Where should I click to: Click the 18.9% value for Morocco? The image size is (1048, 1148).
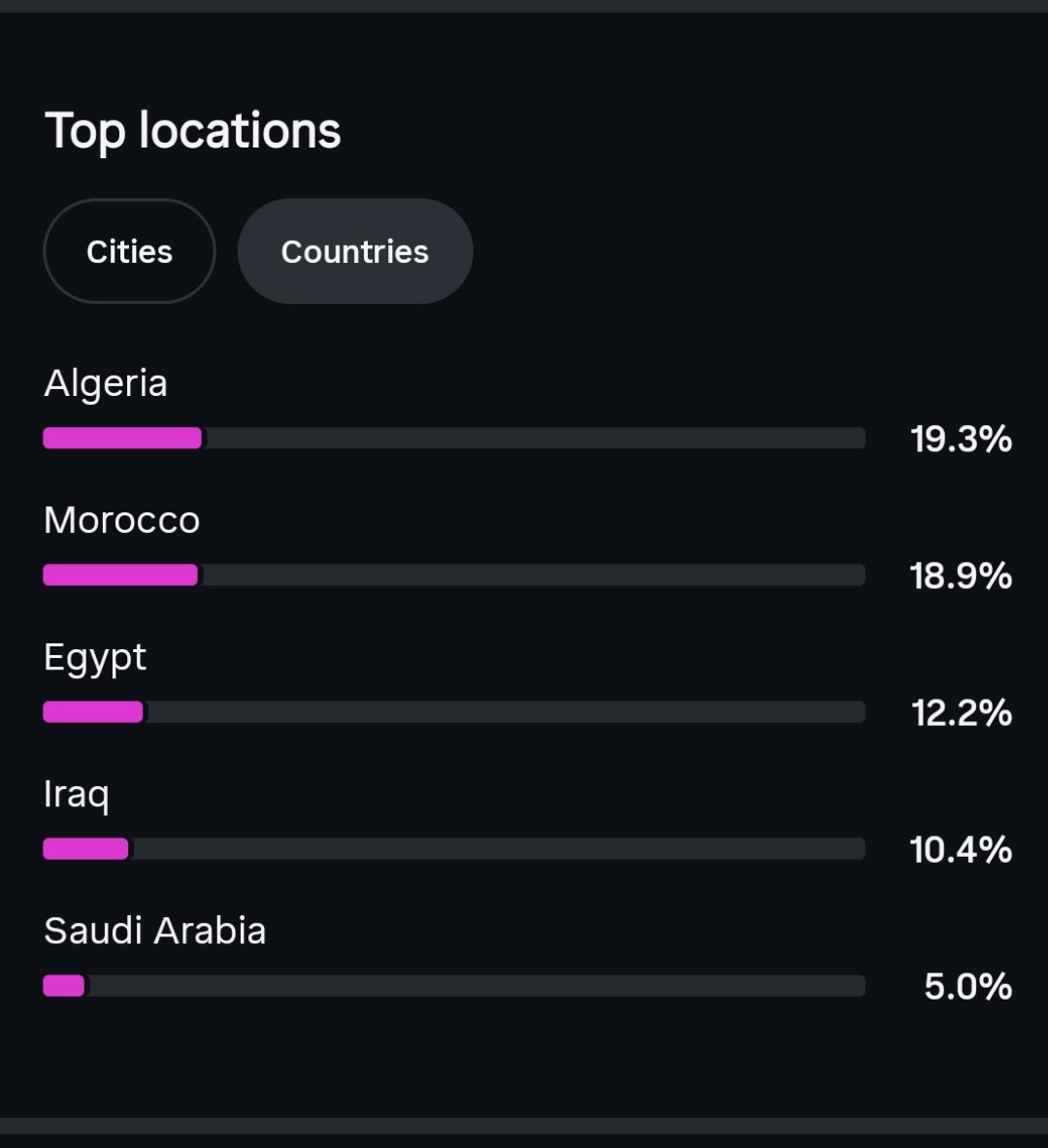[x=961, y=576]
